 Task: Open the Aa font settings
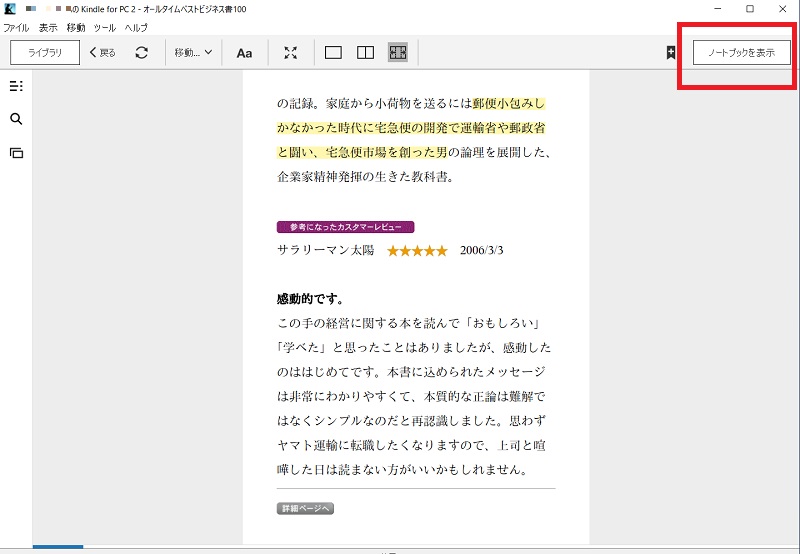coord(244,53)
